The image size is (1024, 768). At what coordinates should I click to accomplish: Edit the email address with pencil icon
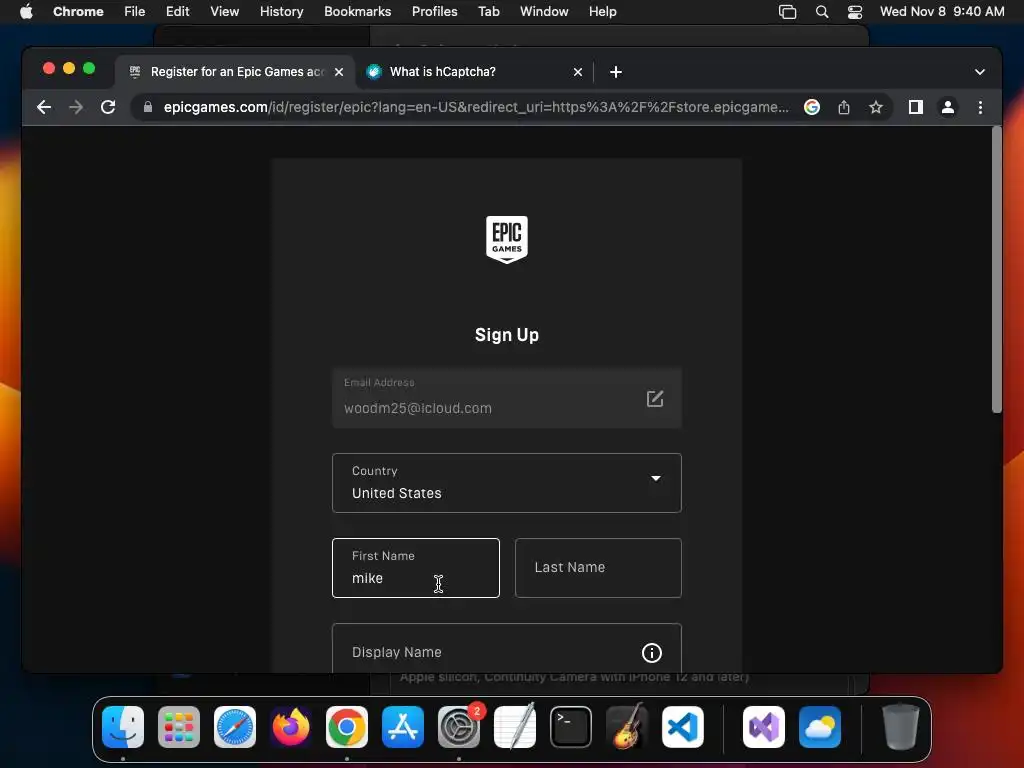(x=655, y=398)
